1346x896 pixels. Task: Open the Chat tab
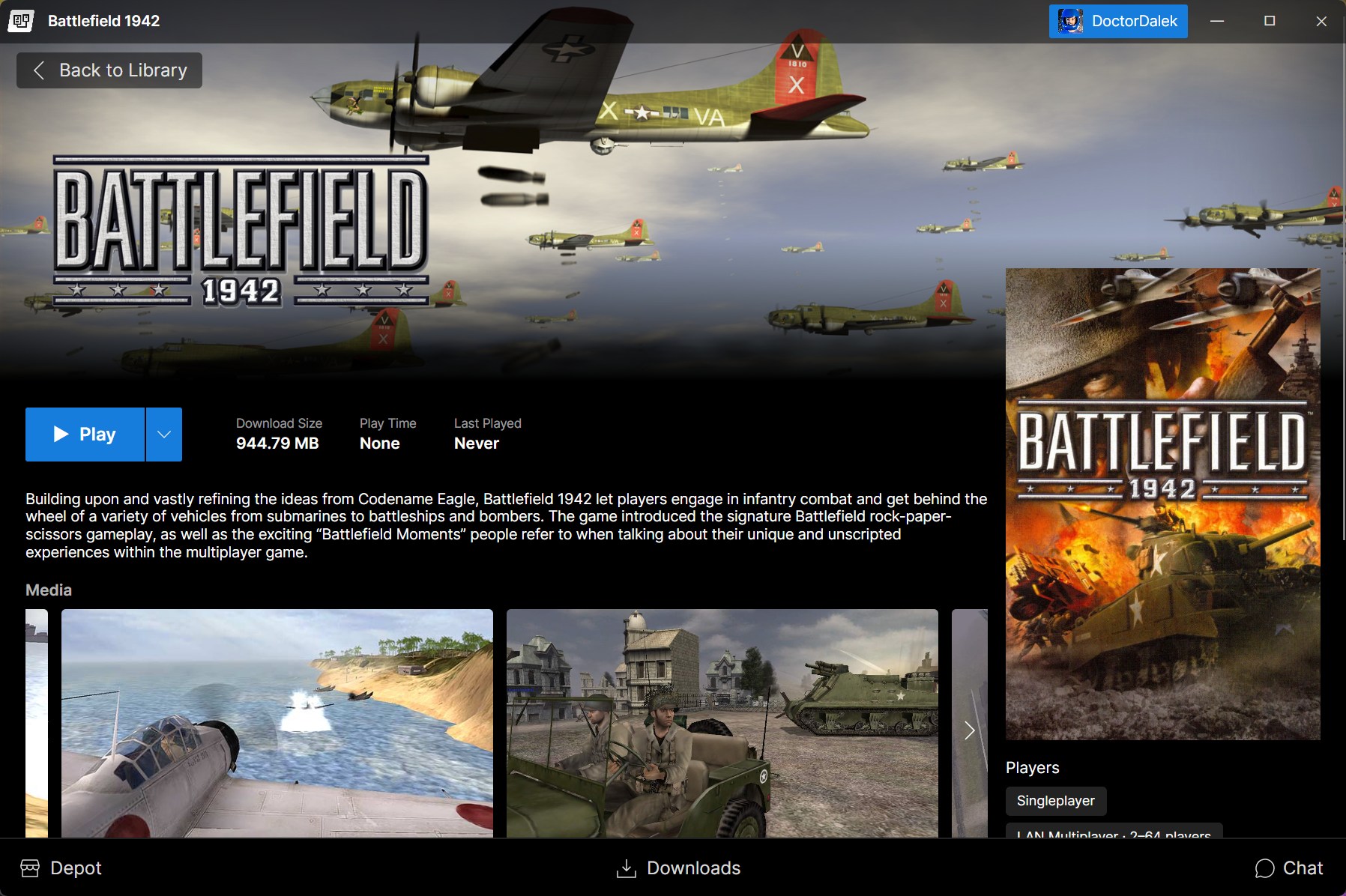[x=1289, y=868]
